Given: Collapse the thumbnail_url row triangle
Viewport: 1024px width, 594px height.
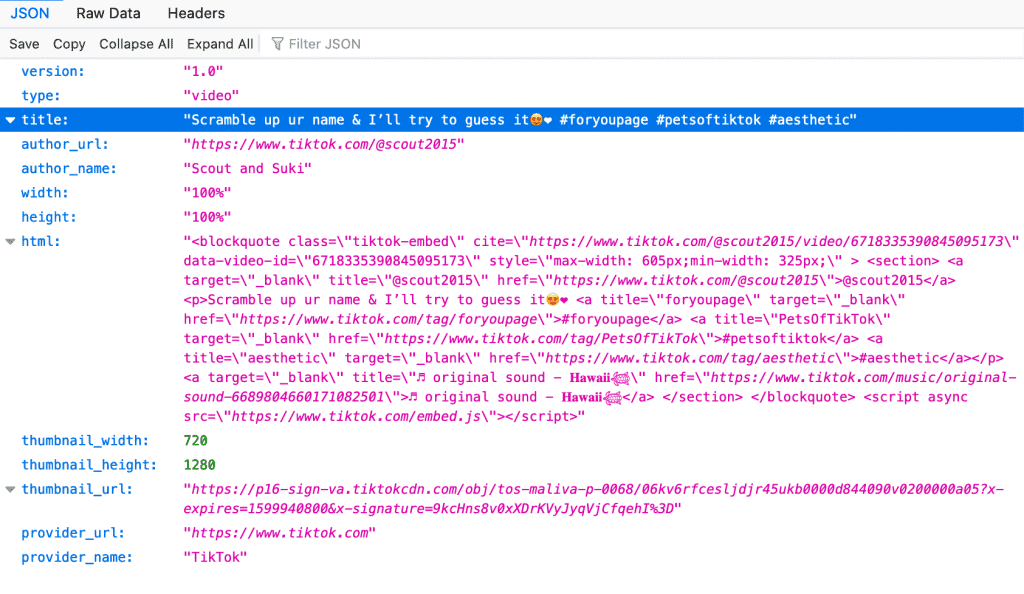Looking at the screenshot, I should [x=11, y=490].
